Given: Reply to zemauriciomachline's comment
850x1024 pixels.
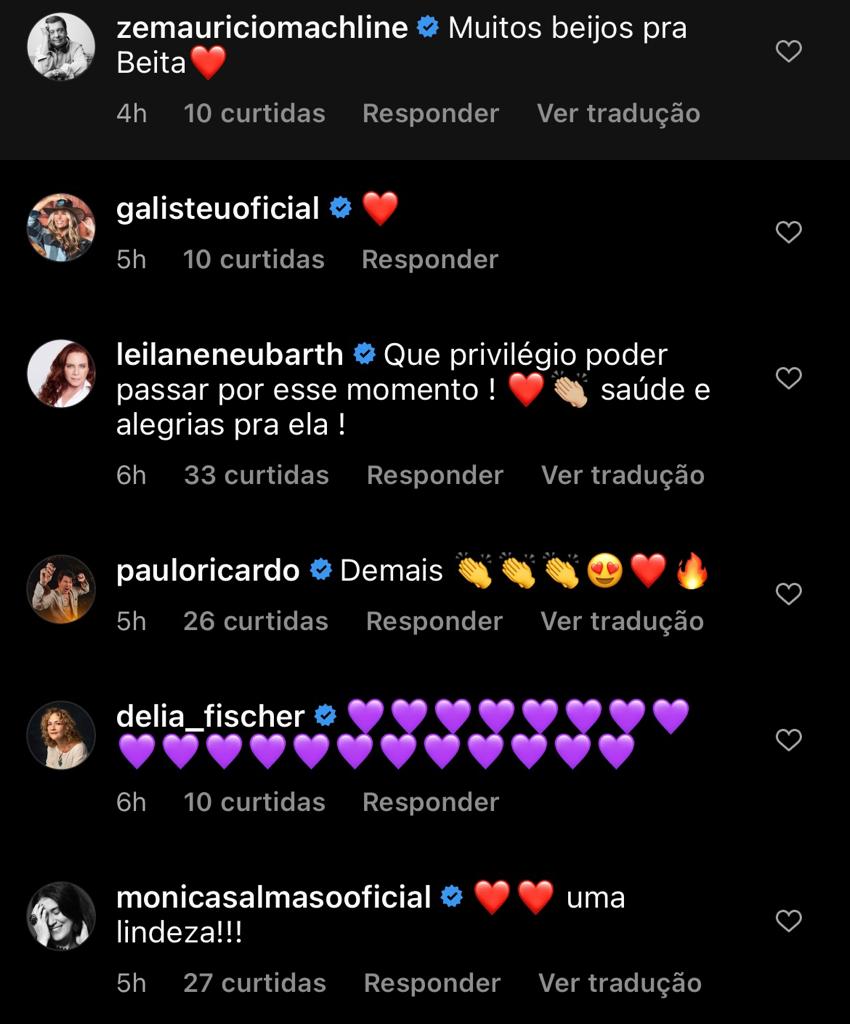Looking at the screenshot, I should point(430,113).
